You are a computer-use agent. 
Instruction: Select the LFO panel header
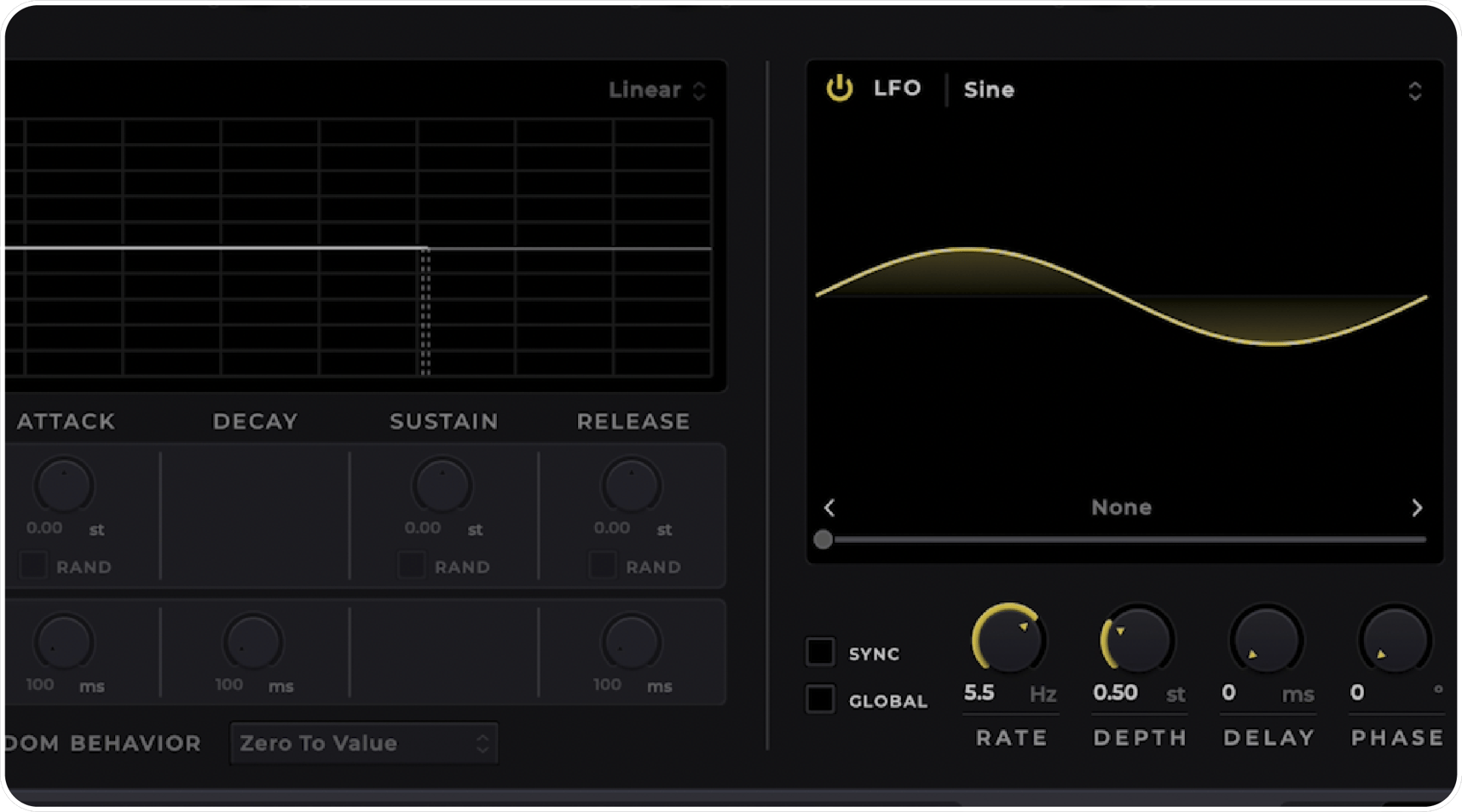pyautogui.click(x=897, y=89)
